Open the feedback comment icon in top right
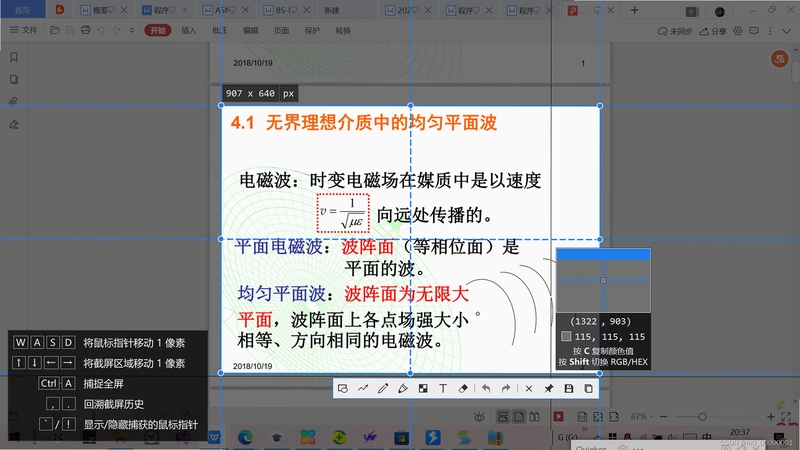Screen dimensions: 800x450 pos(754,31)
